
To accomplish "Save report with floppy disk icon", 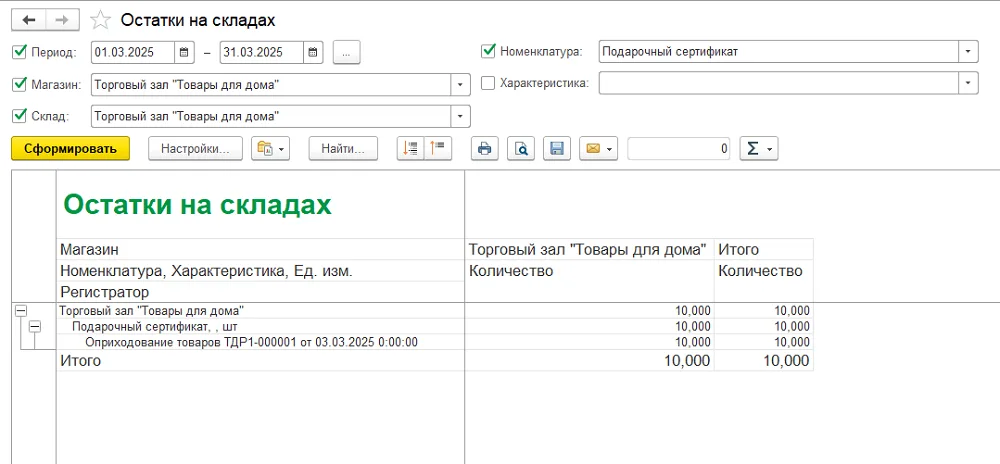I will pos(556,149).
